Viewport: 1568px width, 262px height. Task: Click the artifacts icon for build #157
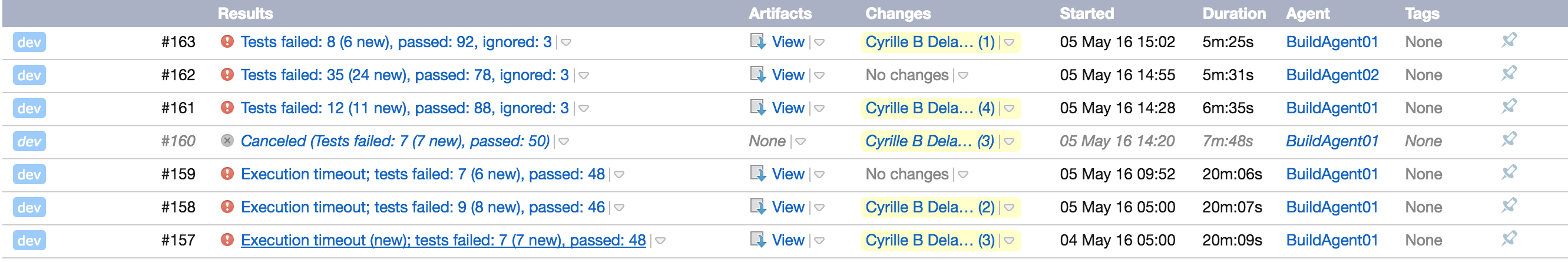click(x=757, y=240)
